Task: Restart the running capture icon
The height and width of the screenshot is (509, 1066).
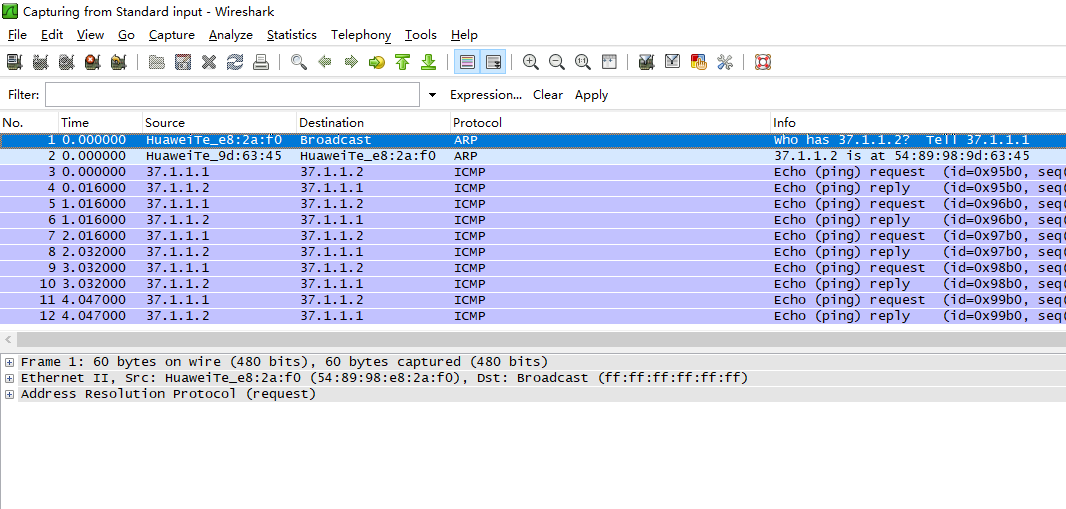Action: coord(118,63)
